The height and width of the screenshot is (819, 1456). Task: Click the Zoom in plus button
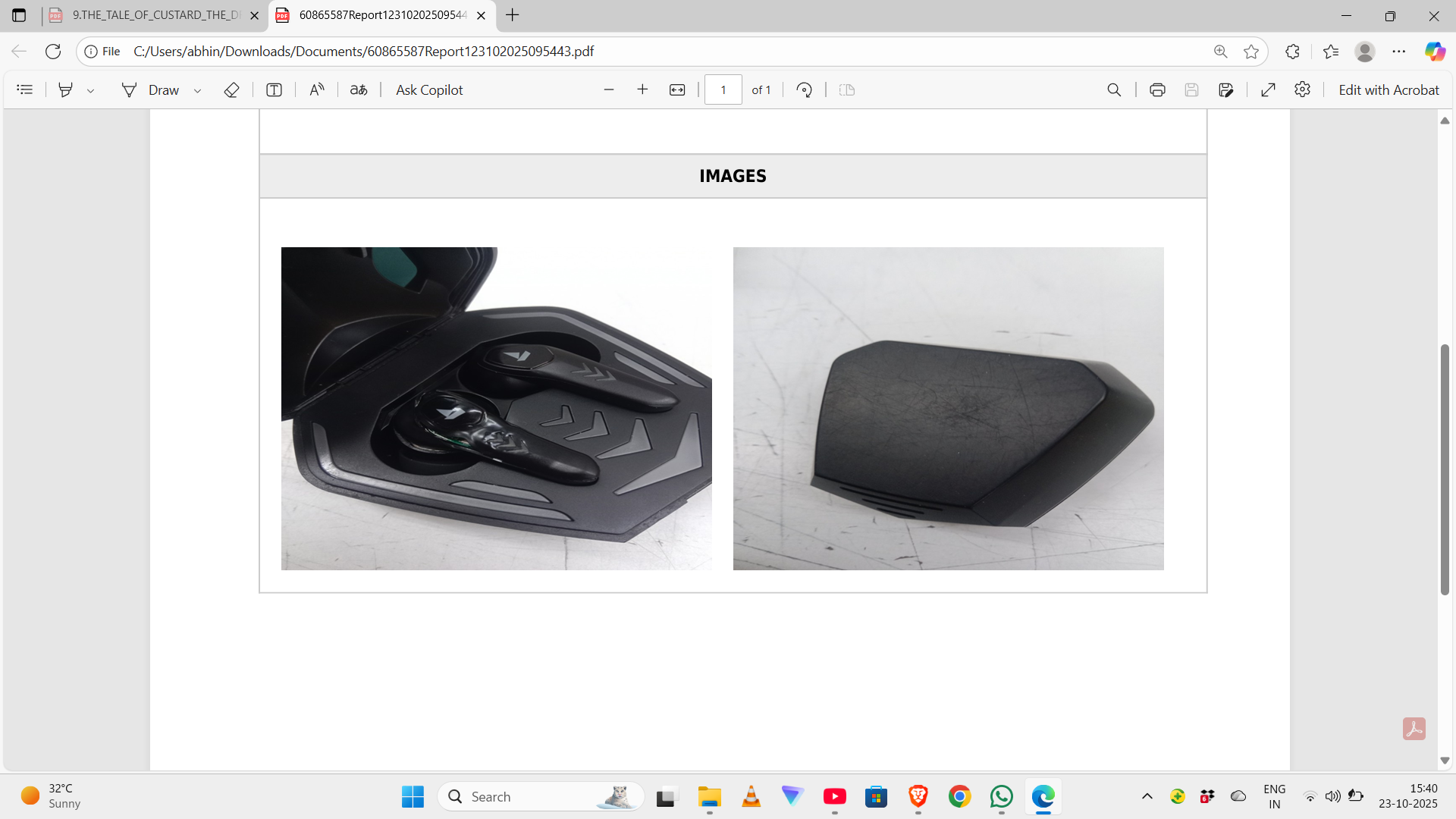point(642,89)
